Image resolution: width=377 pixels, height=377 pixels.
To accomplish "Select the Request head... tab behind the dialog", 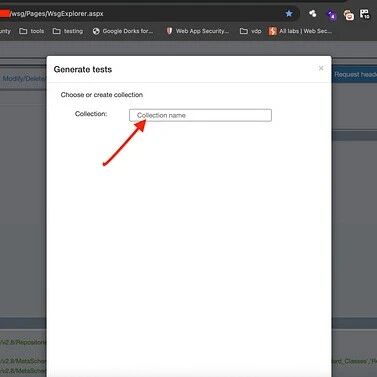I will point(355,74).
